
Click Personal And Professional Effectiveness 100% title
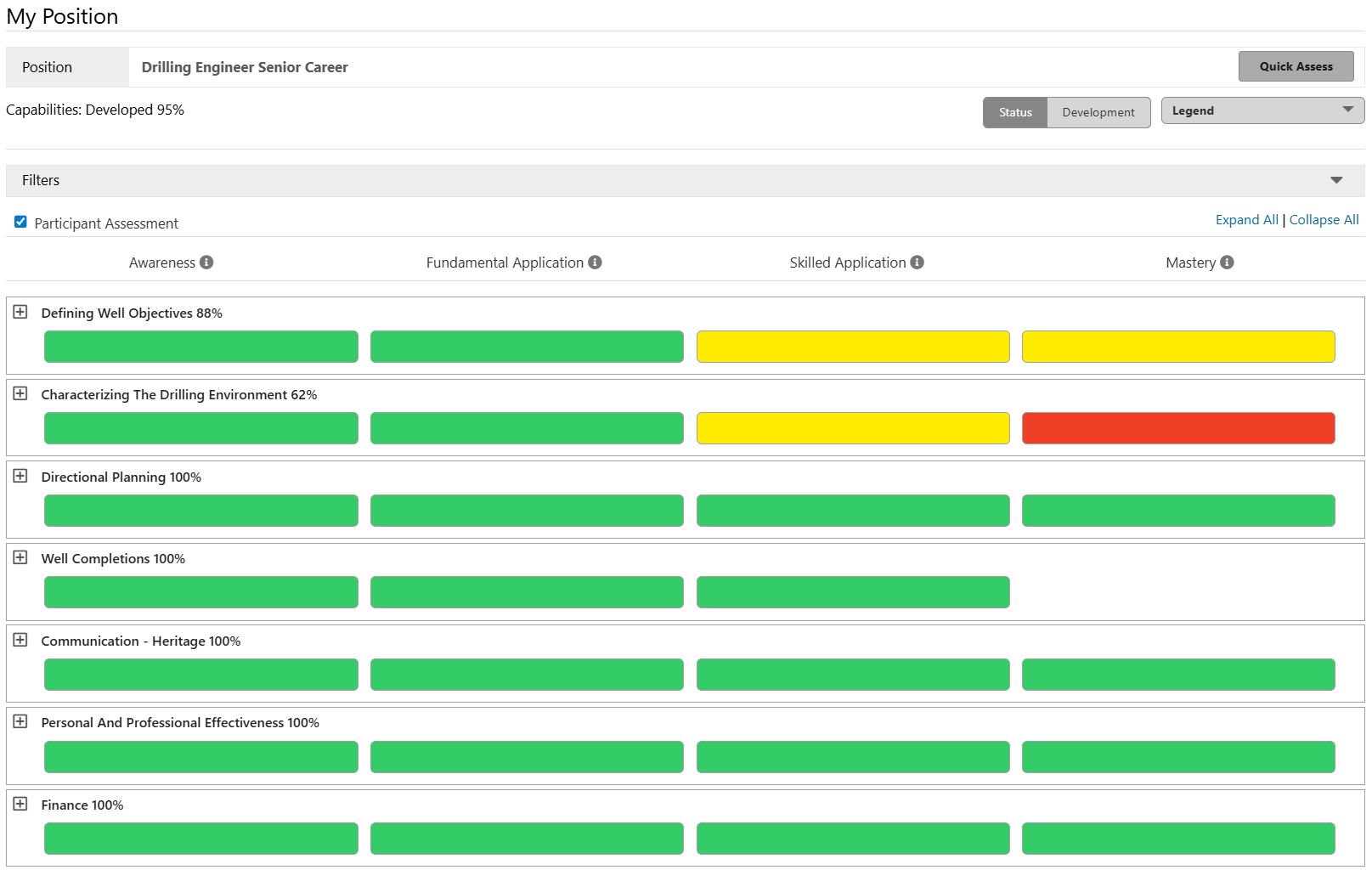point(180,722)
